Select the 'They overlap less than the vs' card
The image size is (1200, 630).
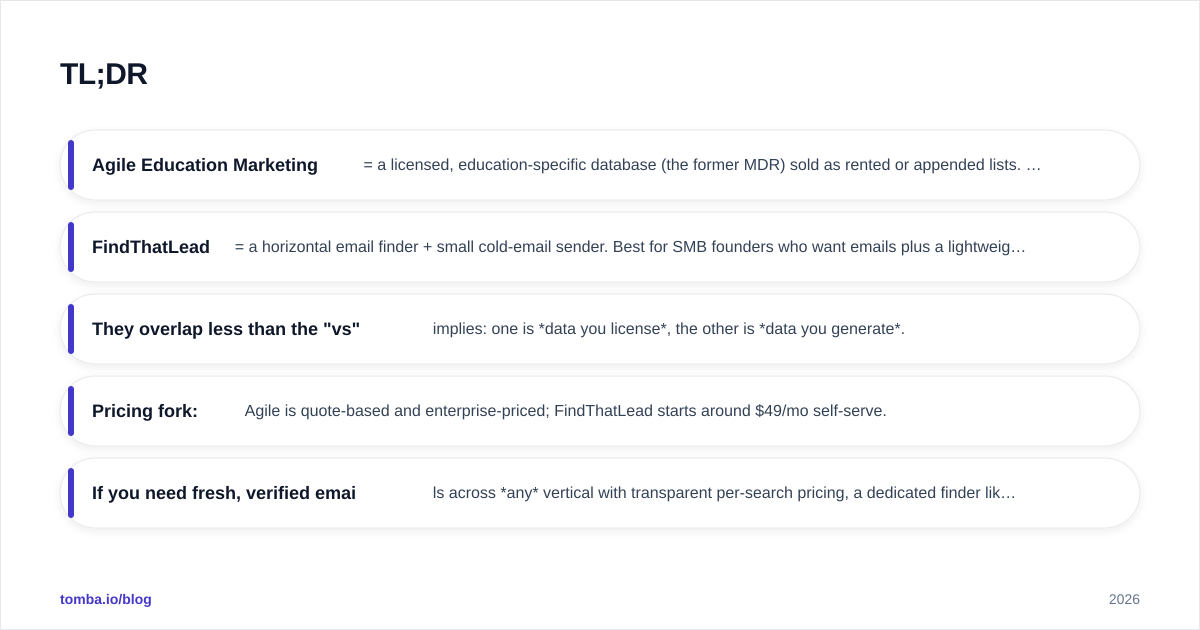[x=600, y=329]
